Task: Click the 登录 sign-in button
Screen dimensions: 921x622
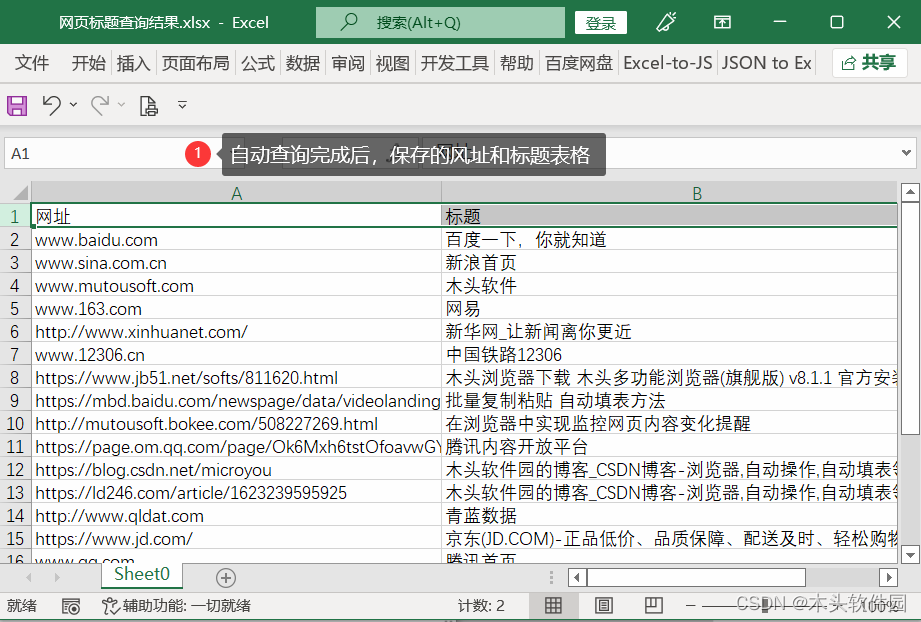Action: pyautogui.click(x=600, y=23)
